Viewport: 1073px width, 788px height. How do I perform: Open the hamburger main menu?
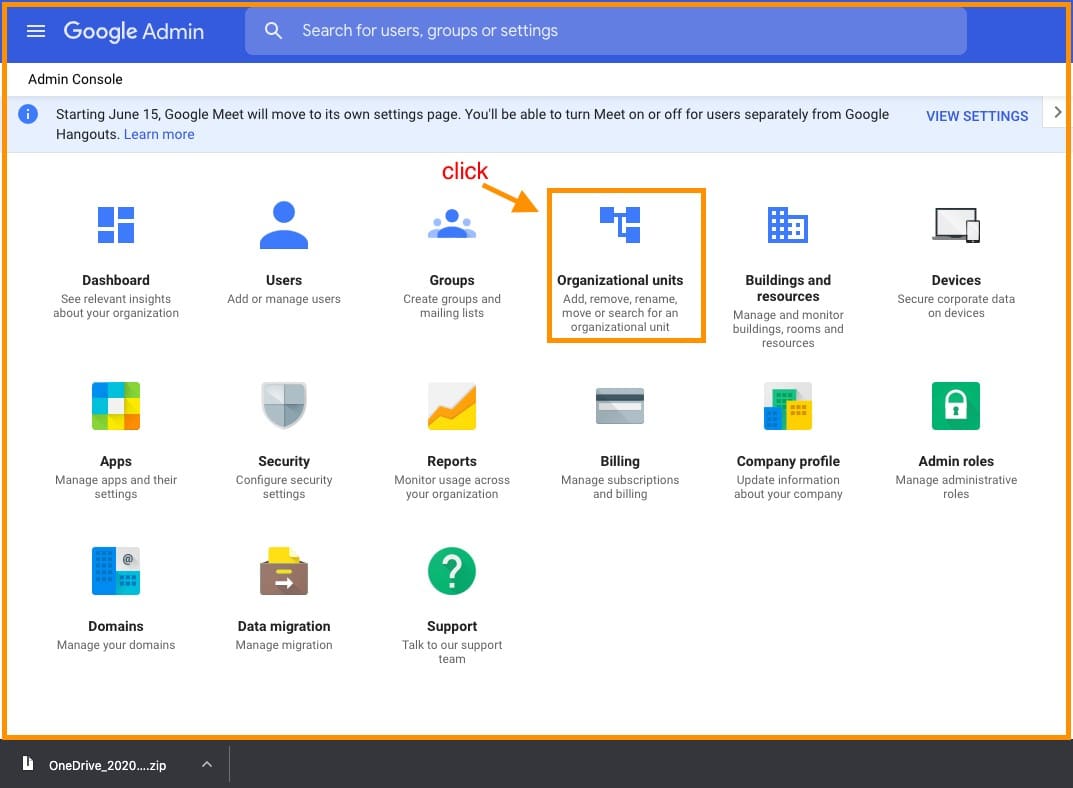36,31
